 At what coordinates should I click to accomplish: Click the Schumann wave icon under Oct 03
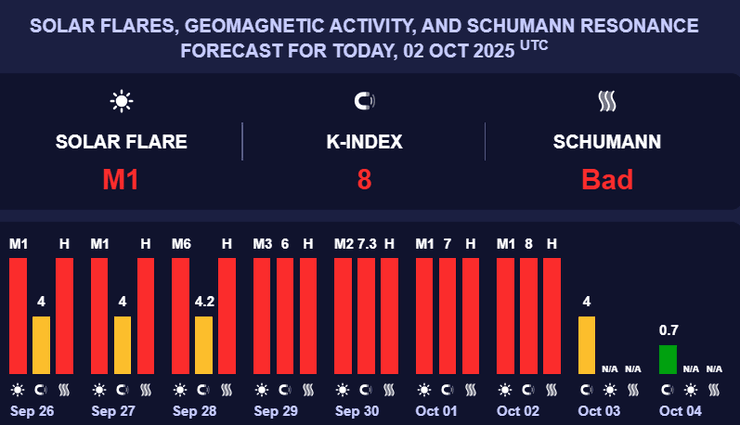[x=633, y=390]
